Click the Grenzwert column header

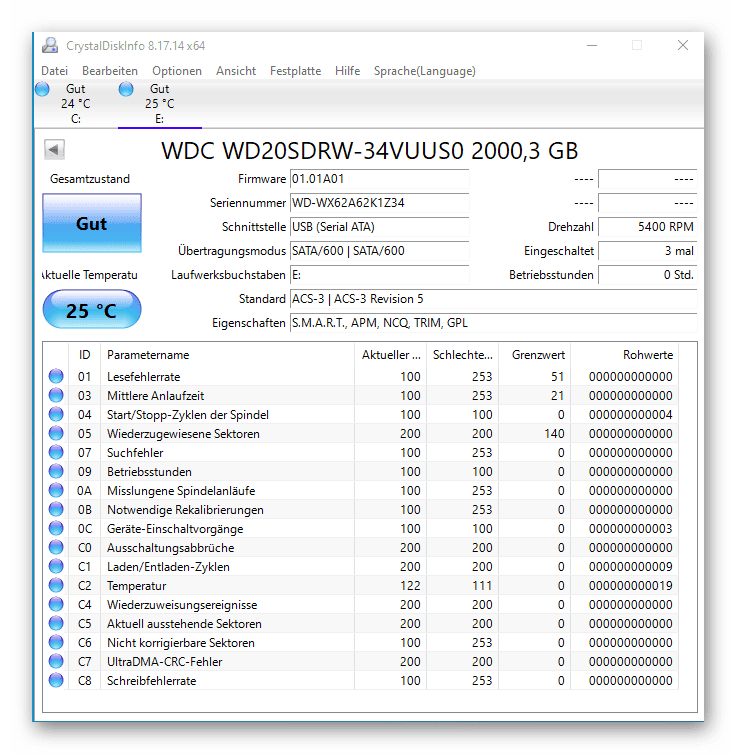coord(535,355)
